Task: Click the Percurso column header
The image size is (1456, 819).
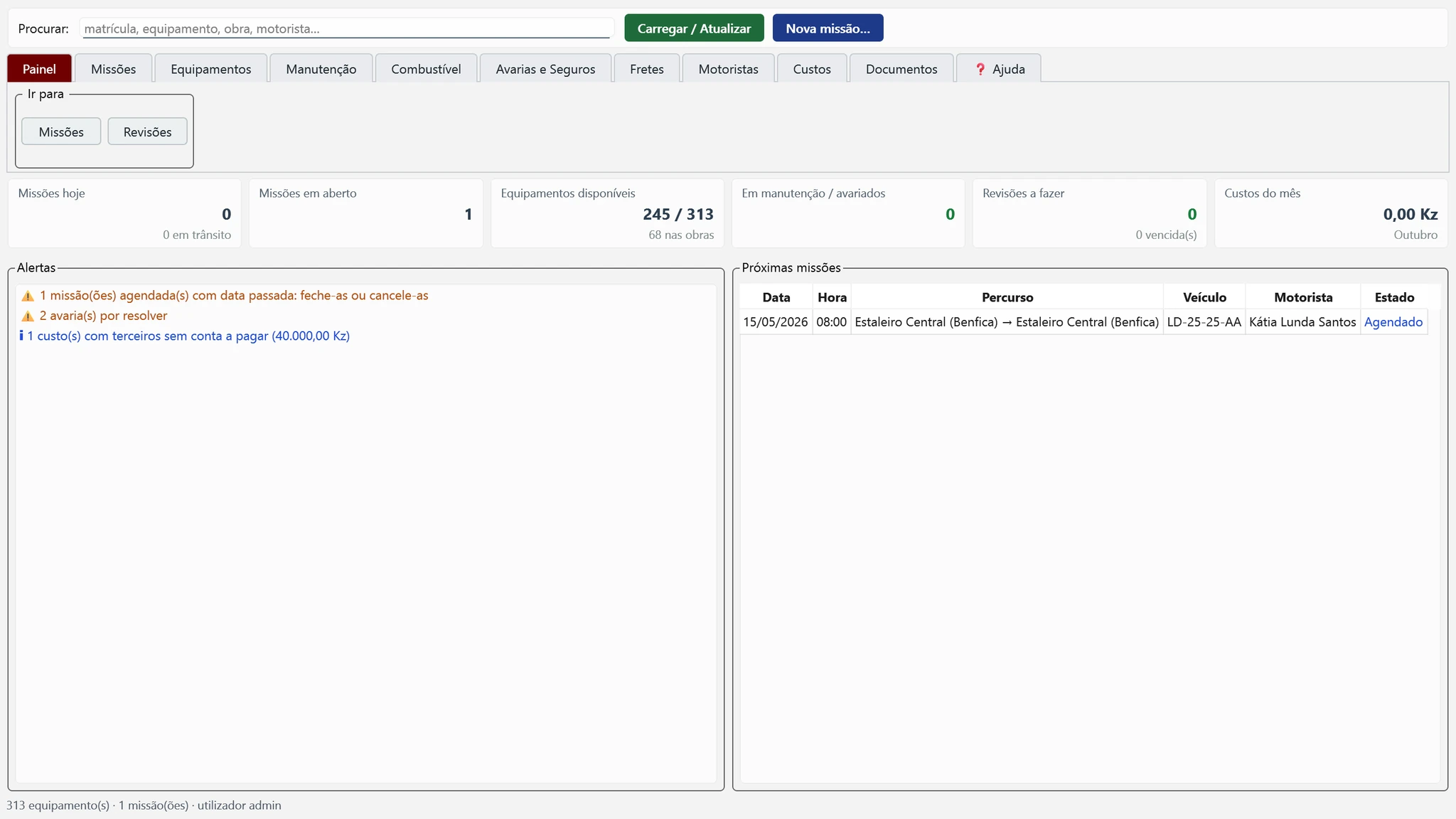Action: [x=1007, y=297]
